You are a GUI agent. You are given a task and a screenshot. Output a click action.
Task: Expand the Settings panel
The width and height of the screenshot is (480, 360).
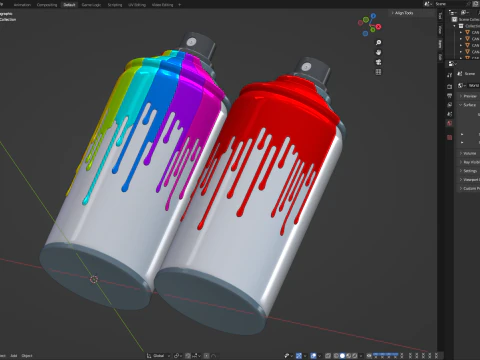click(x=469, y=171)
